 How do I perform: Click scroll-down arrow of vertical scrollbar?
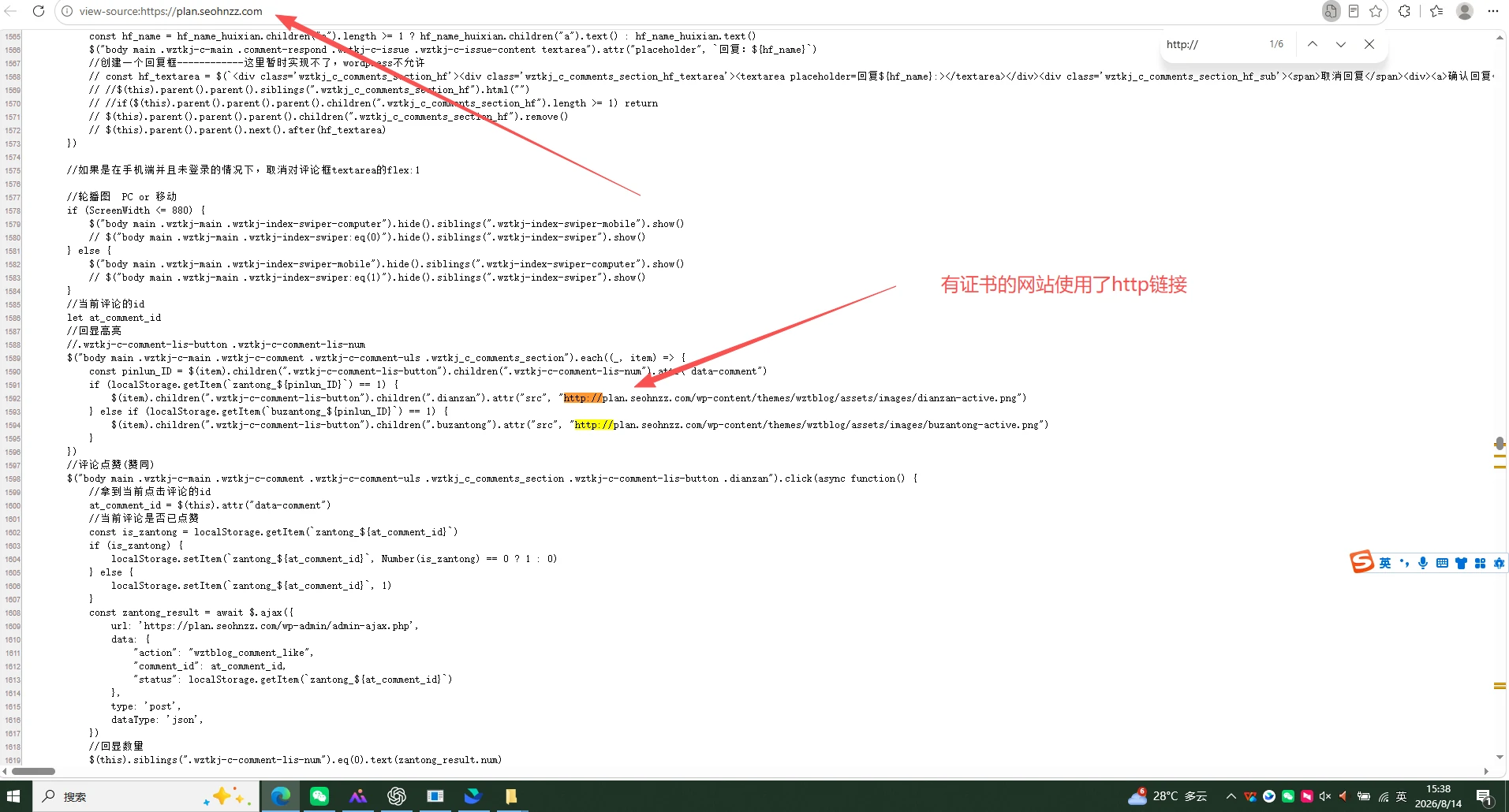point(1500,758)
